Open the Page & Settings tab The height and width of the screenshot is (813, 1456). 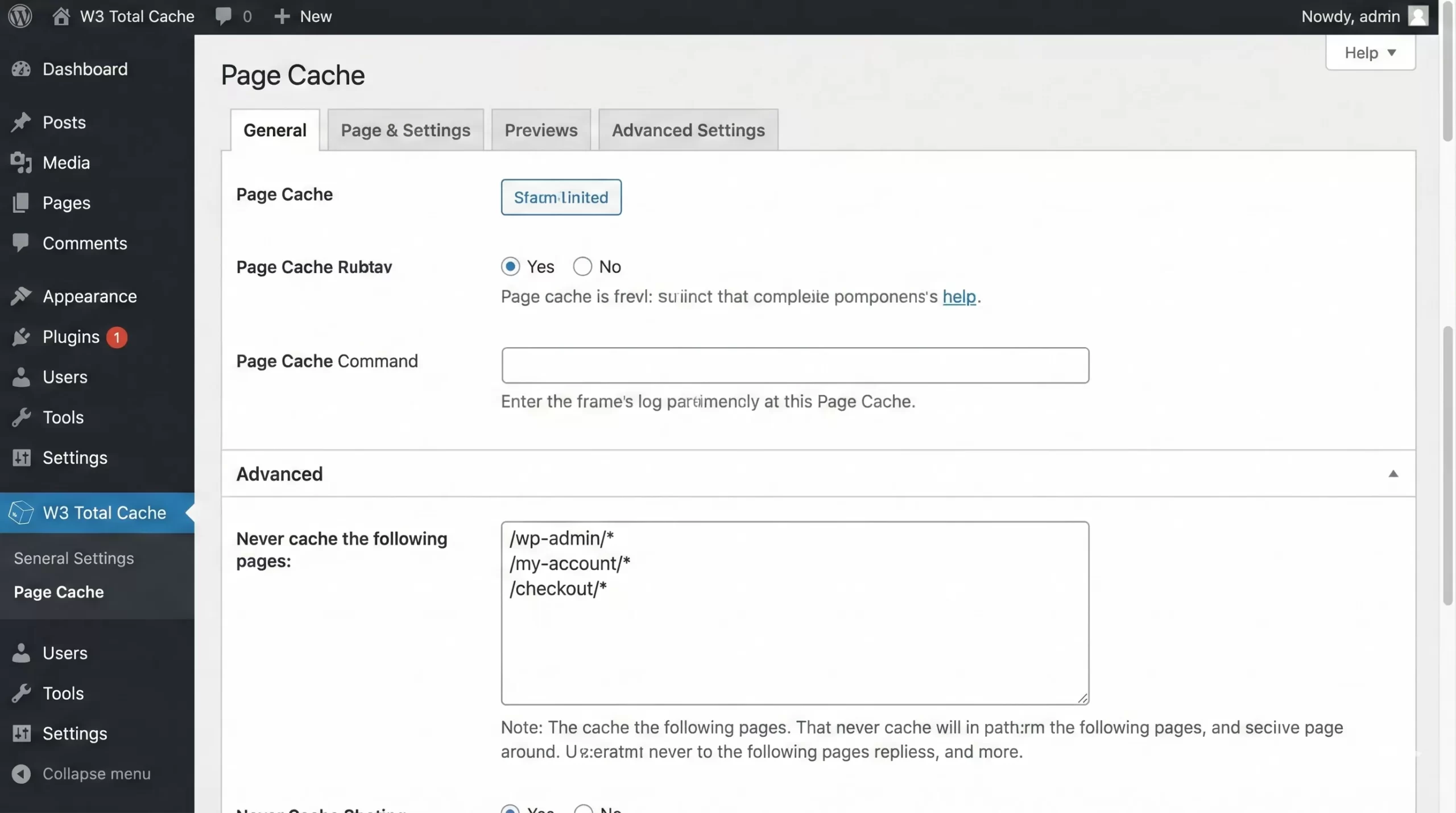click(x=406, y=130)
